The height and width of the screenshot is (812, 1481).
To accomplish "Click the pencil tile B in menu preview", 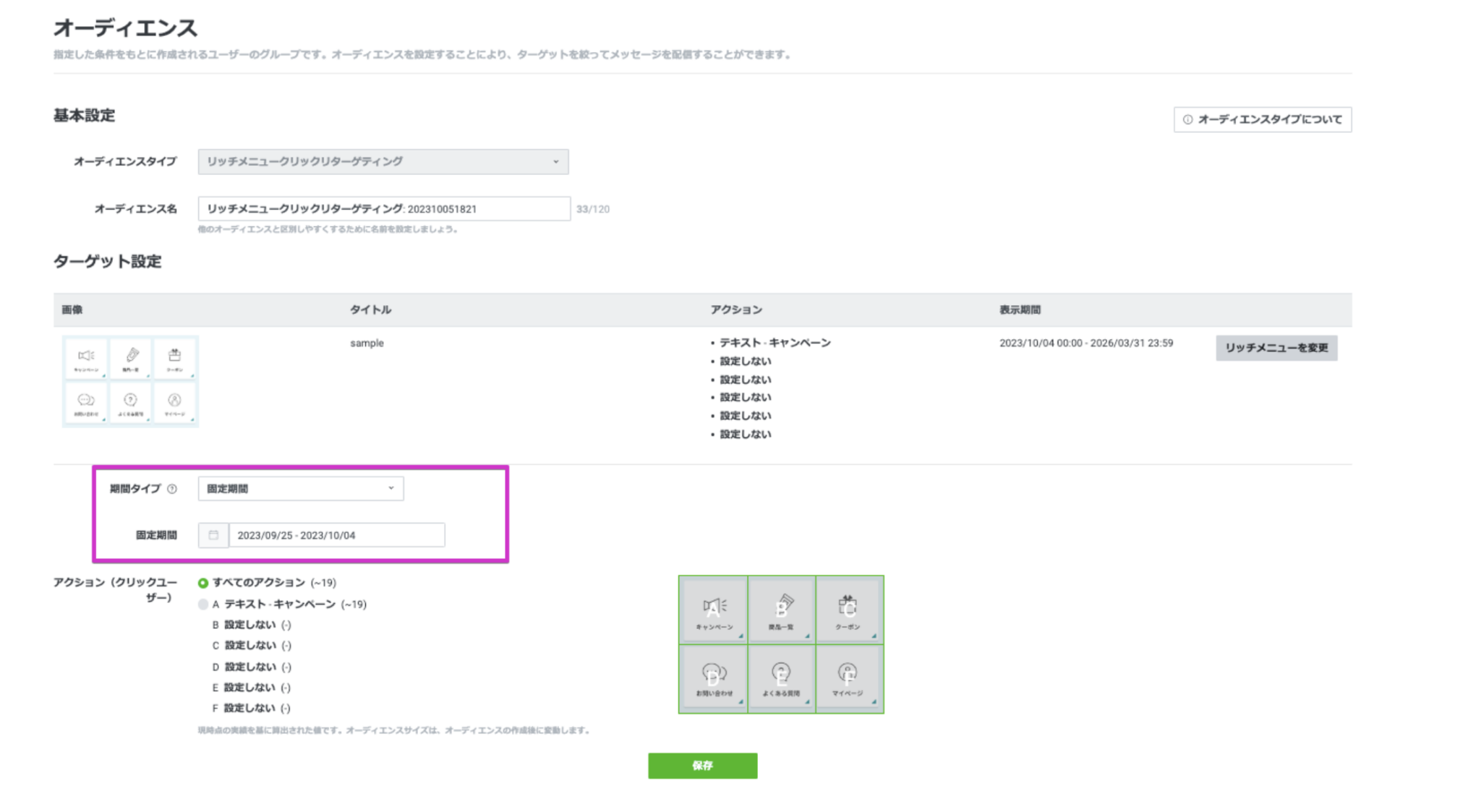I will coord(781,610).
